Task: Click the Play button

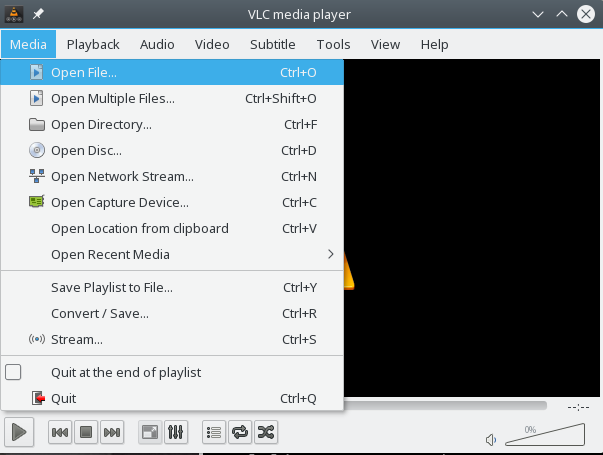Action: click(x=19, y=432)
